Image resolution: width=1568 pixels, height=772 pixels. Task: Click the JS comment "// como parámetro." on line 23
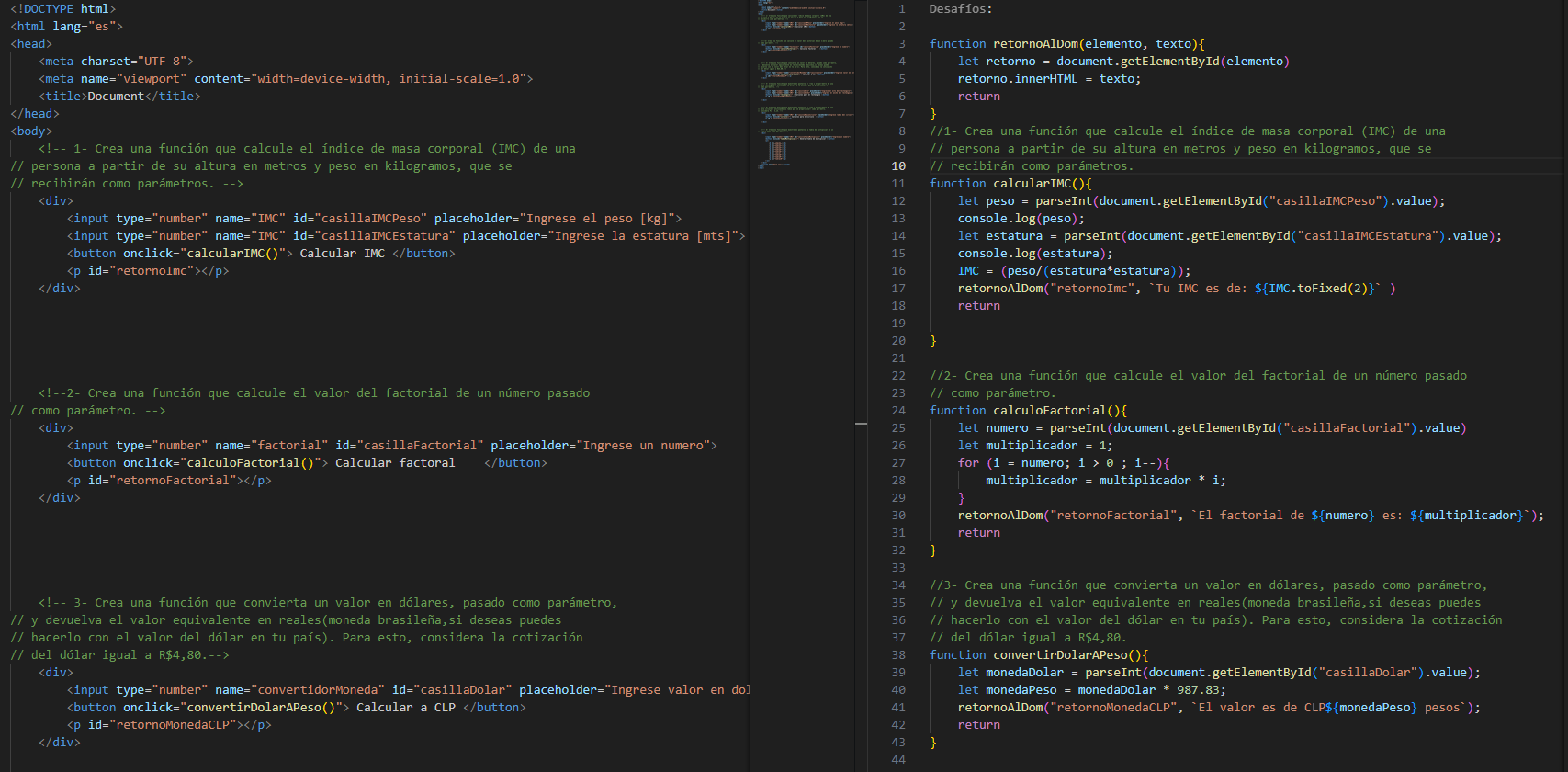(992, 393)
